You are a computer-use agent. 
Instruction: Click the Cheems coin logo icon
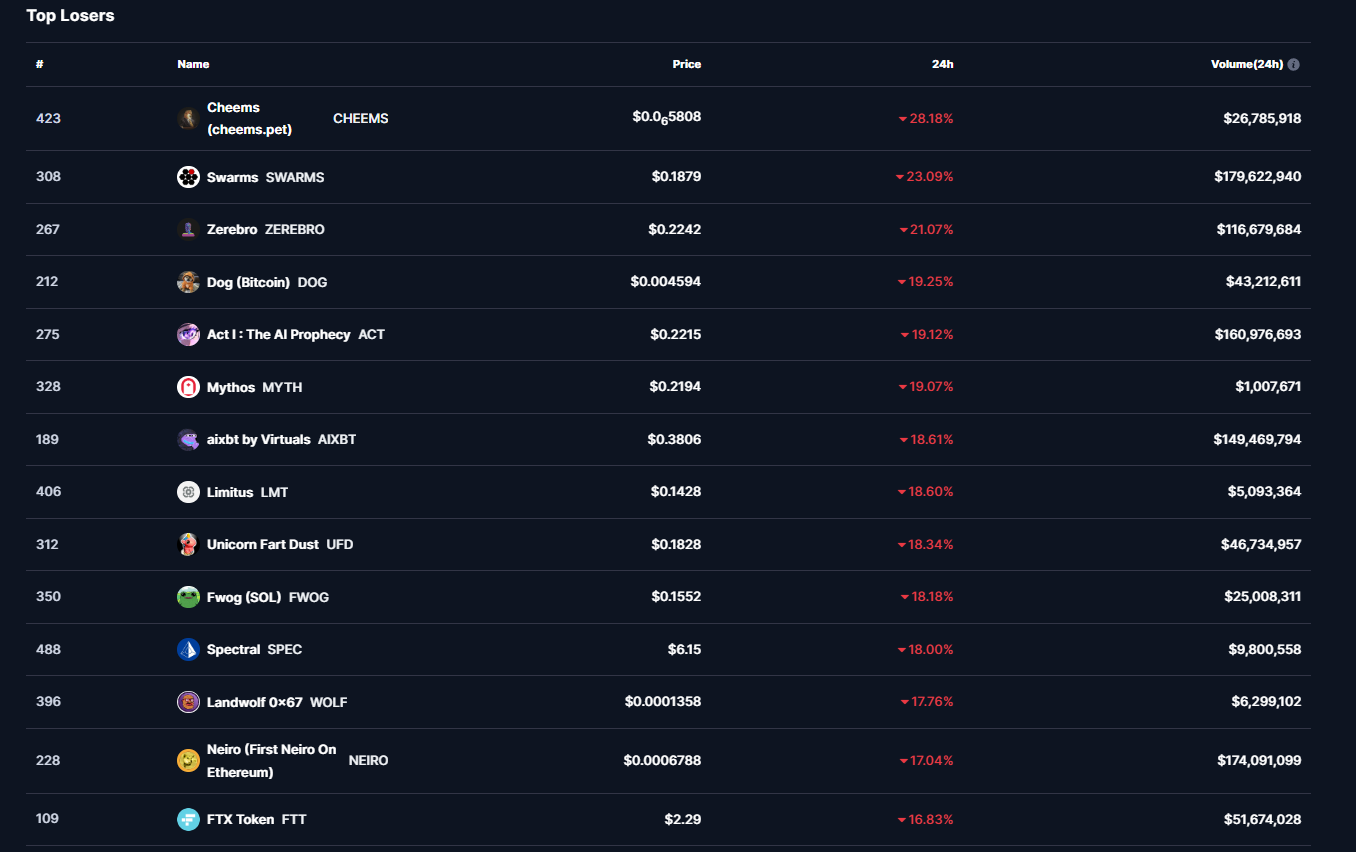point(188,119)
